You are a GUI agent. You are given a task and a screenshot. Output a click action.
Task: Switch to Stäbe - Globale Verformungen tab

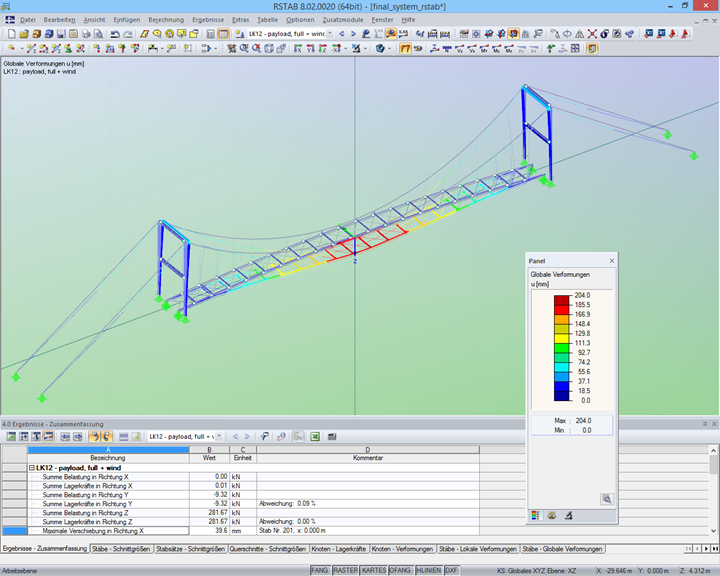[562, 549]
